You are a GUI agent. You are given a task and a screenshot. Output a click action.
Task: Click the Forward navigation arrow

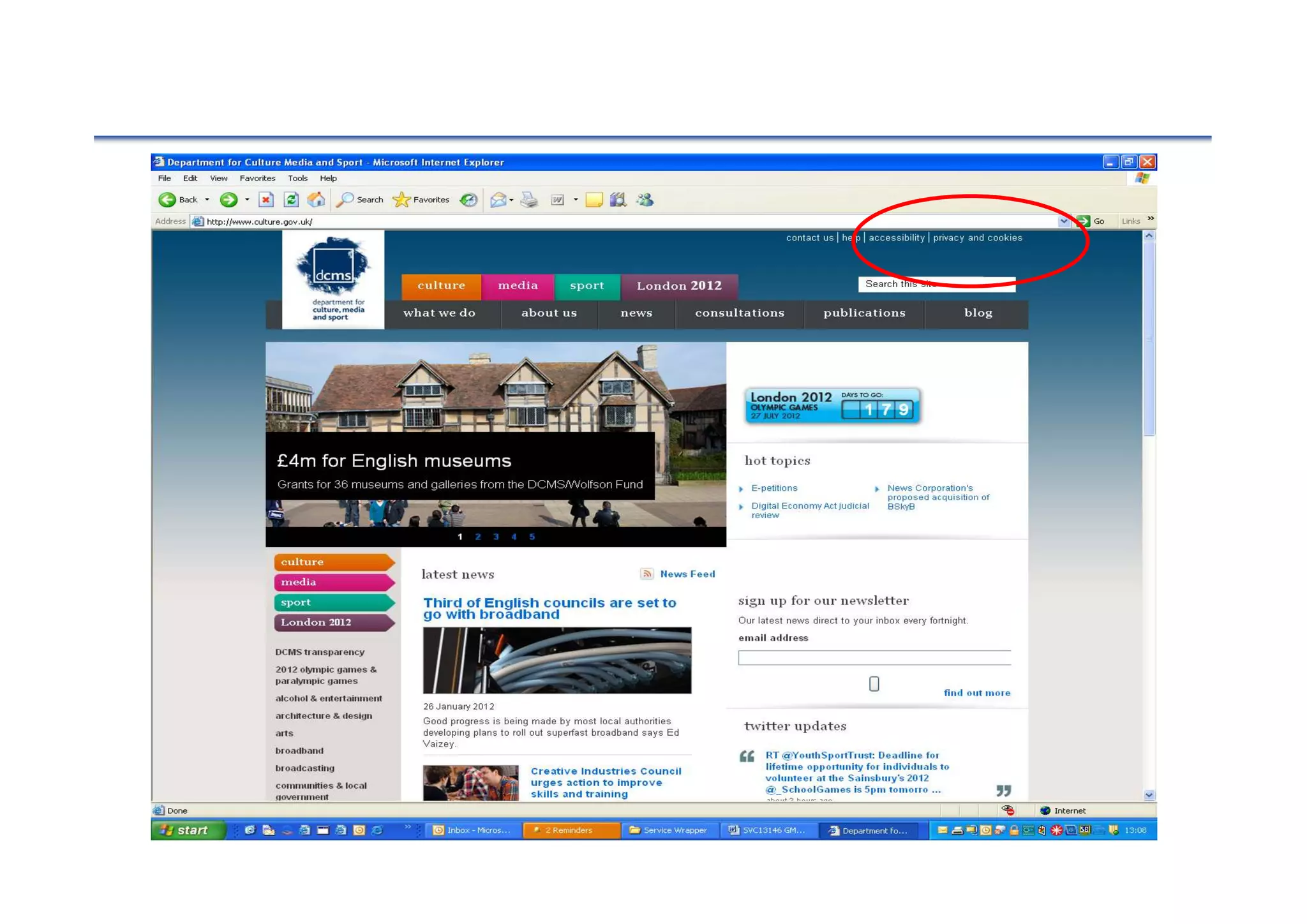coord(228,200)
